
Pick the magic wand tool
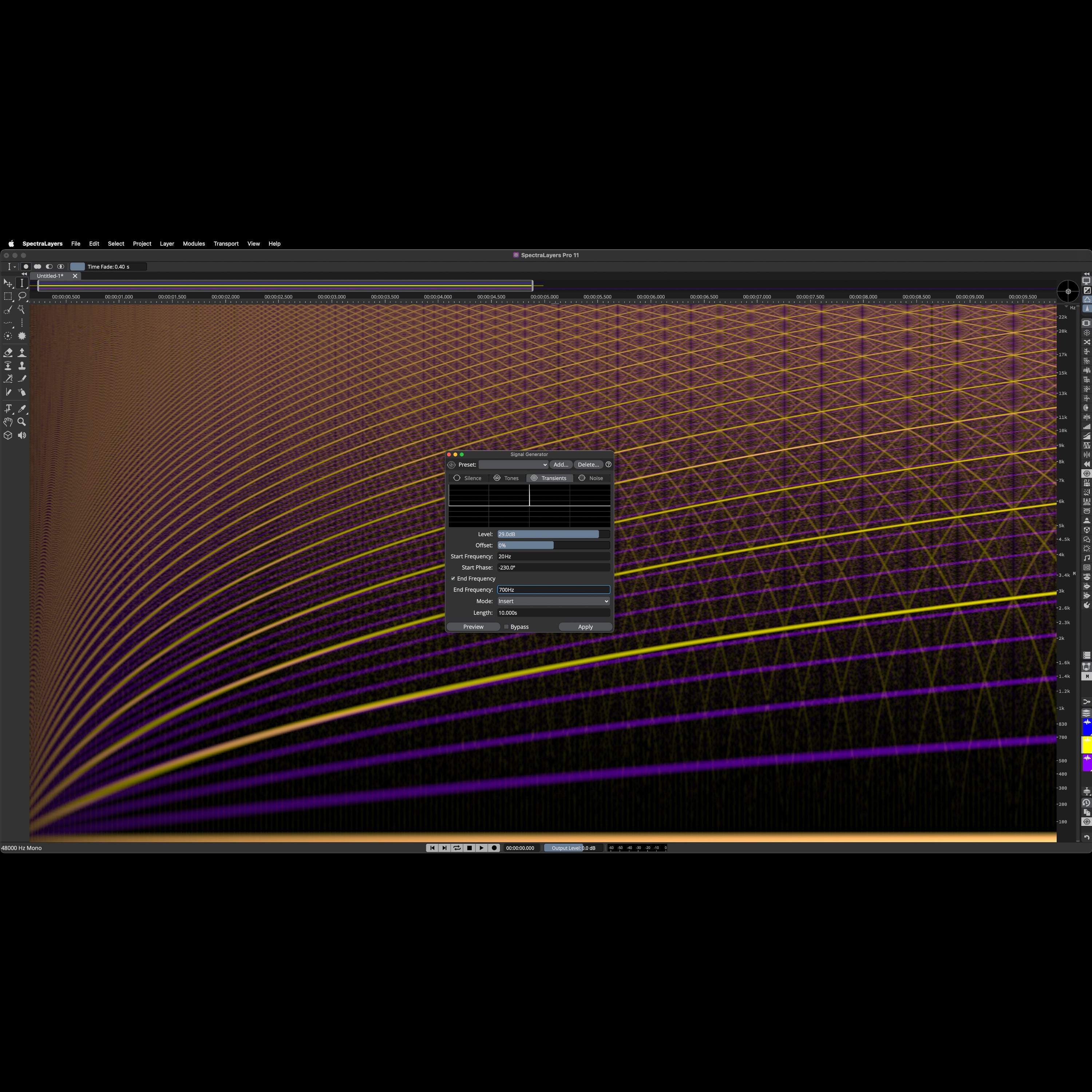pyautogui.click(x=21, y=310)
